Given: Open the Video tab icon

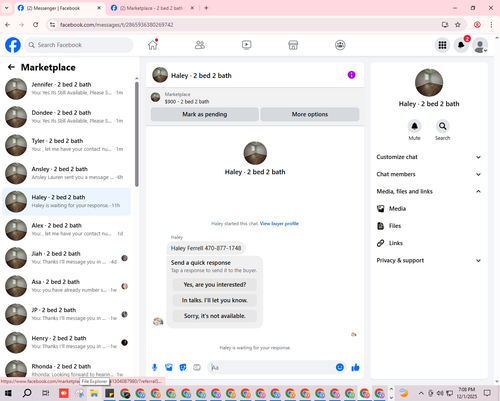Looking at the screenshot, I should pyautogui.click(x=247, y=45).
